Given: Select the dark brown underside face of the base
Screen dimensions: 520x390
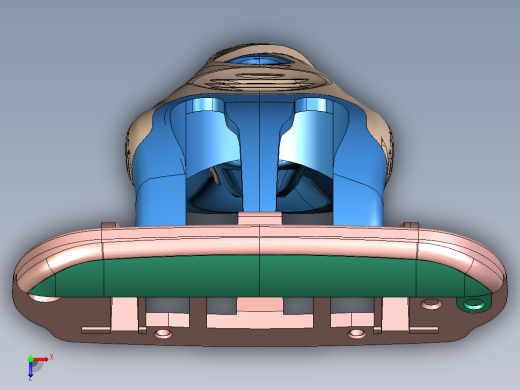Looking at the screenshot, I should click(260, 337).
